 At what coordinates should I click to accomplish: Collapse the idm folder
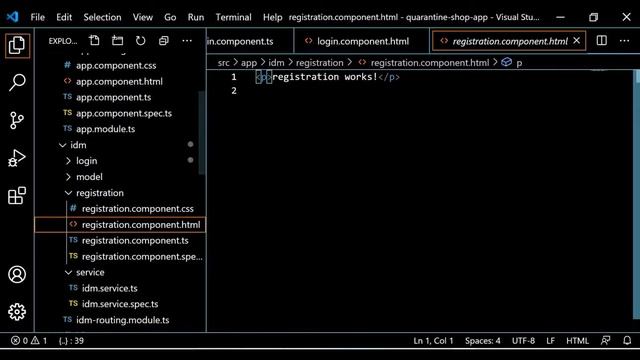62,145
